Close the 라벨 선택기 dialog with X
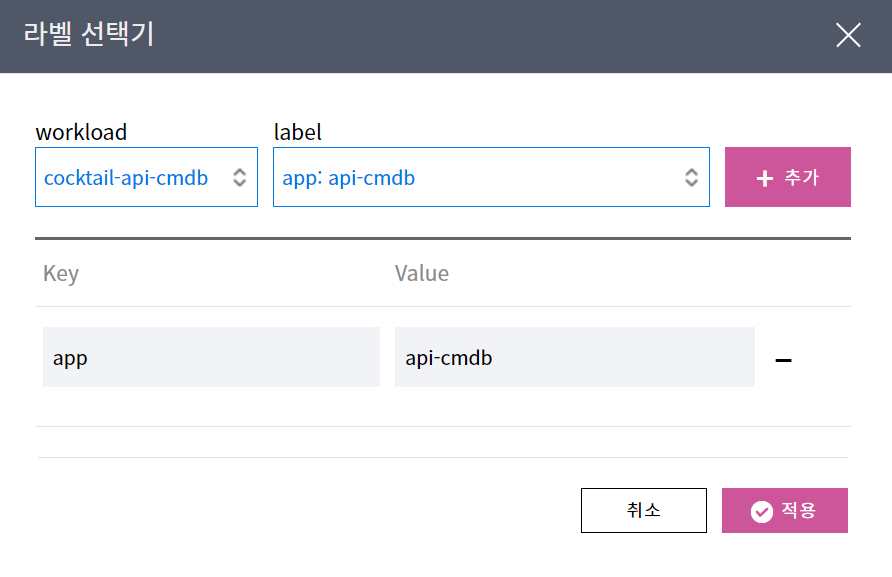Image resolution: width=892 pixels, height=577 pixels. (x=848, y=36)
